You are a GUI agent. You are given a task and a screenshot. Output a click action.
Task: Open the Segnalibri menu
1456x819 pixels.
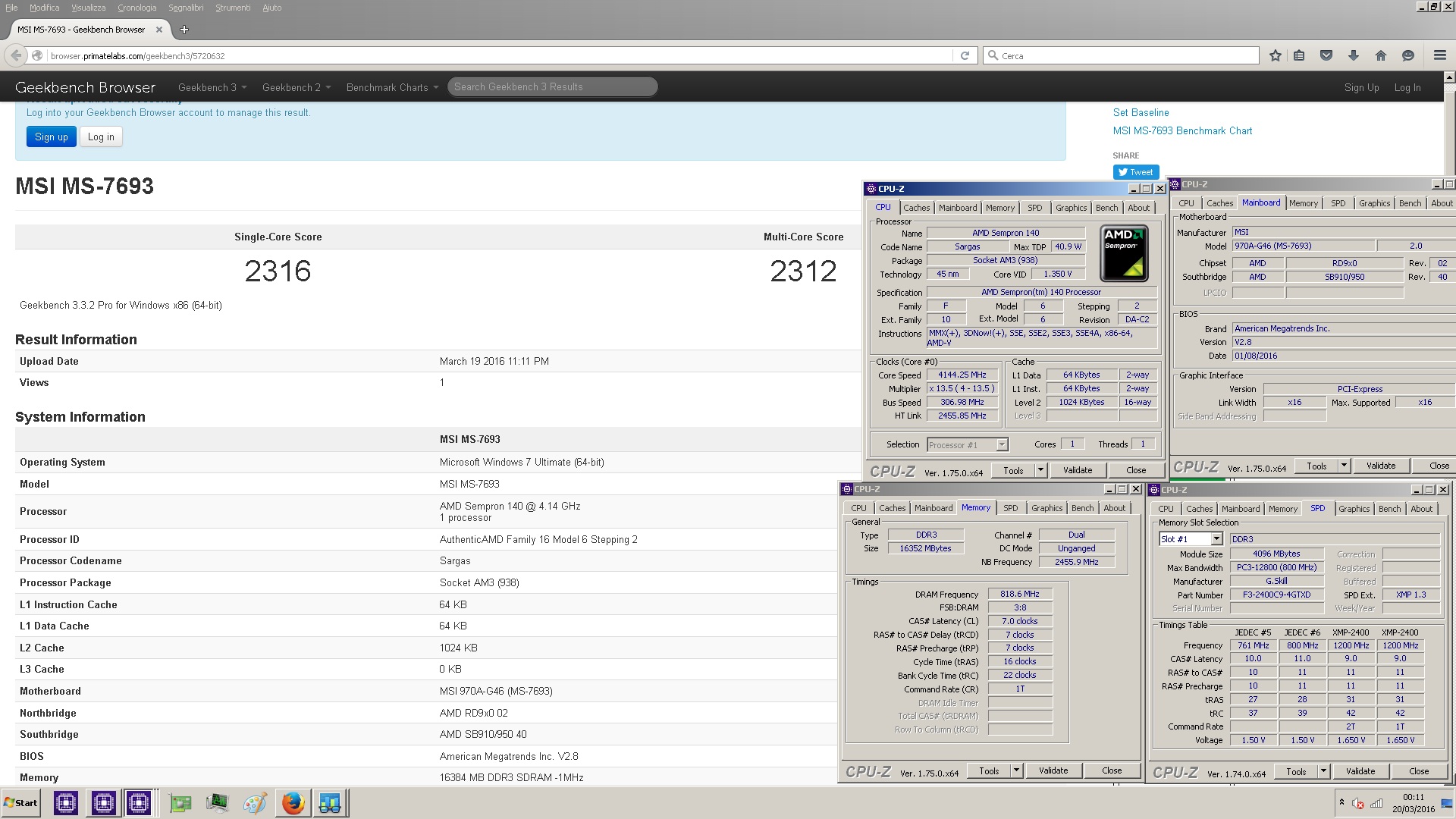[x=186, y=8]
